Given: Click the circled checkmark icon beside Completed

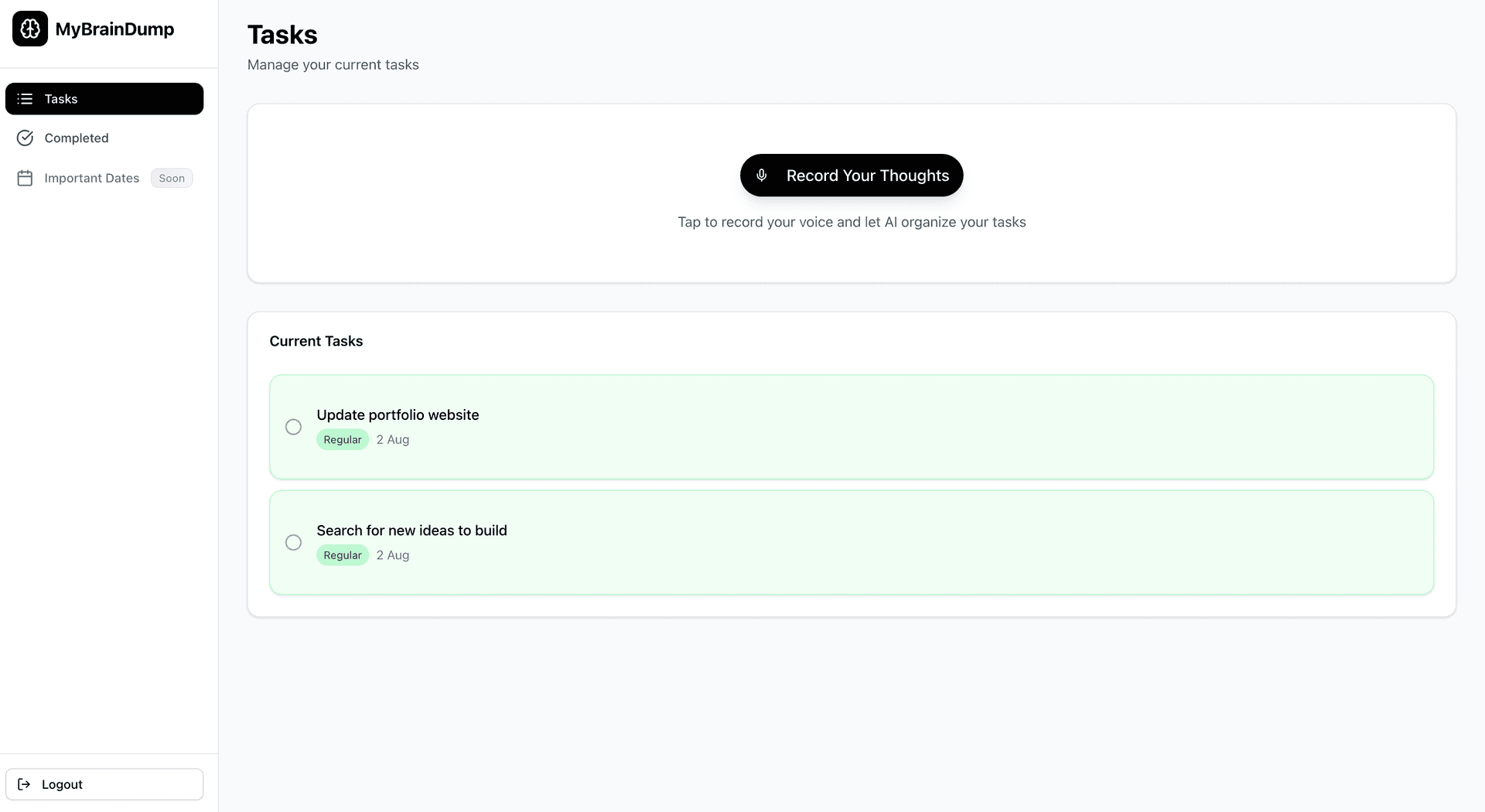Looking at the screenshot, I should click(25, 138).
